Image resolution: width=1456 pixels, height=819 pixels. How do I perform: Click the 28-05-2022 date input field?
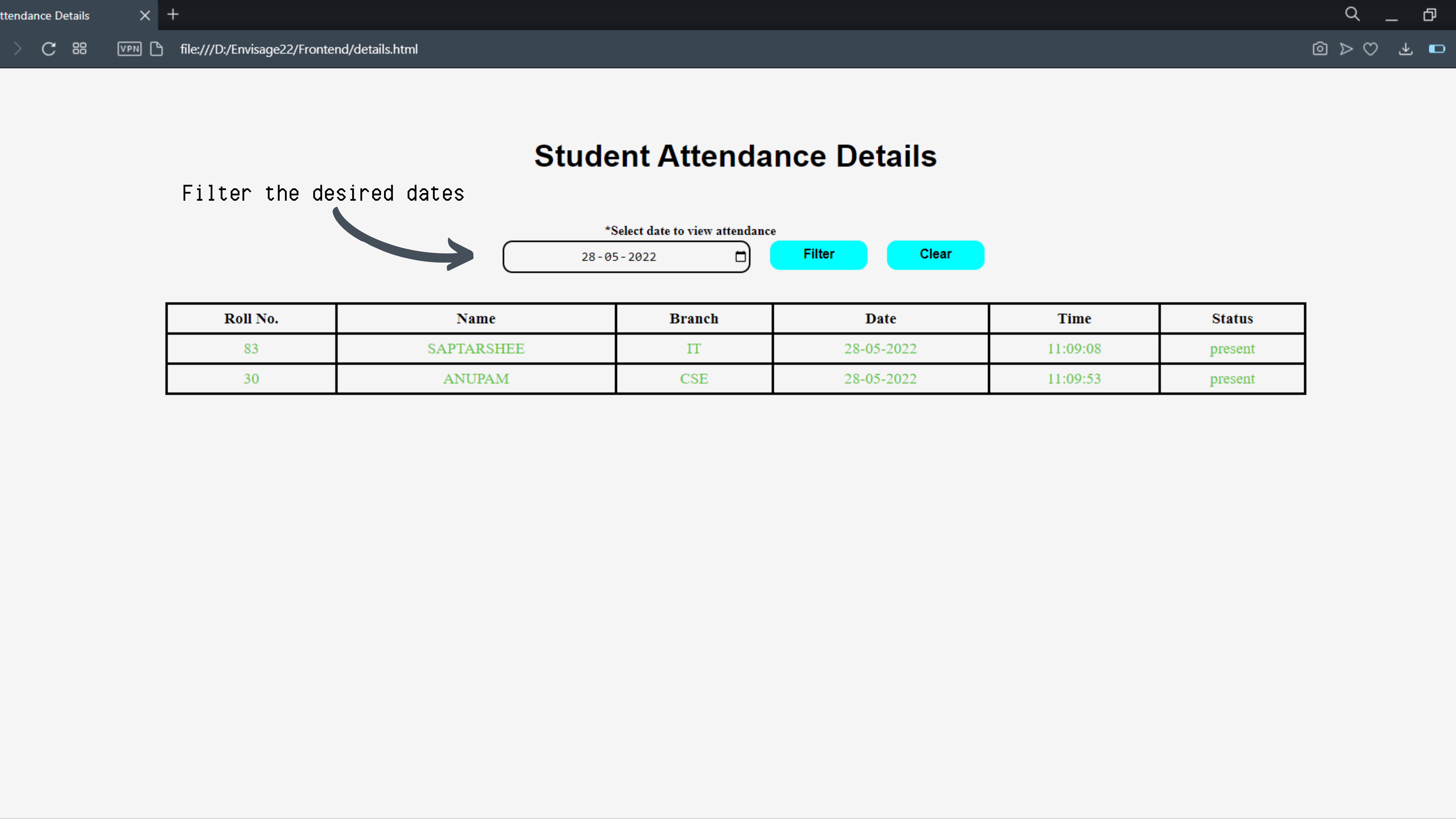coord(618,257)
